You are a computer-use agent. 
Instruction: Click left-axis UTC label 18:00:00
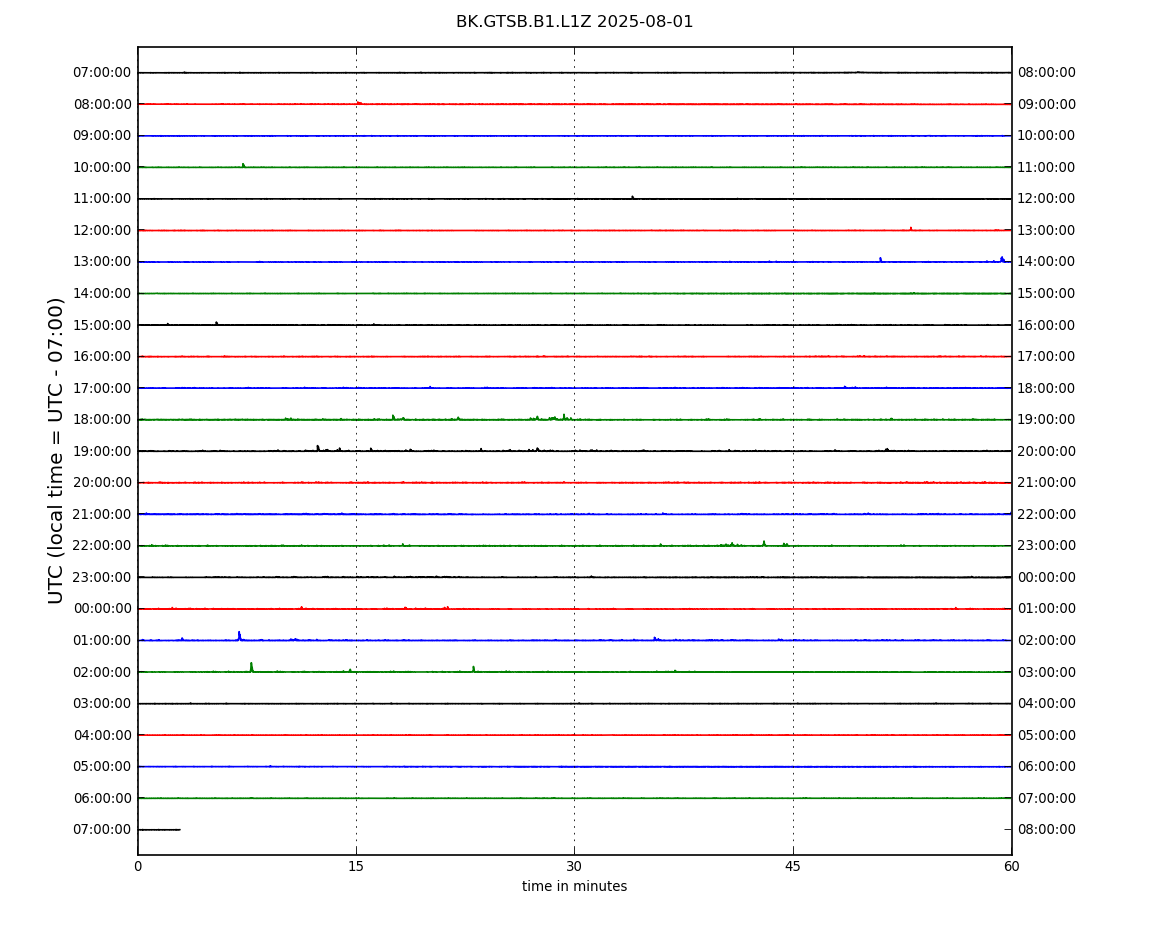102,420
